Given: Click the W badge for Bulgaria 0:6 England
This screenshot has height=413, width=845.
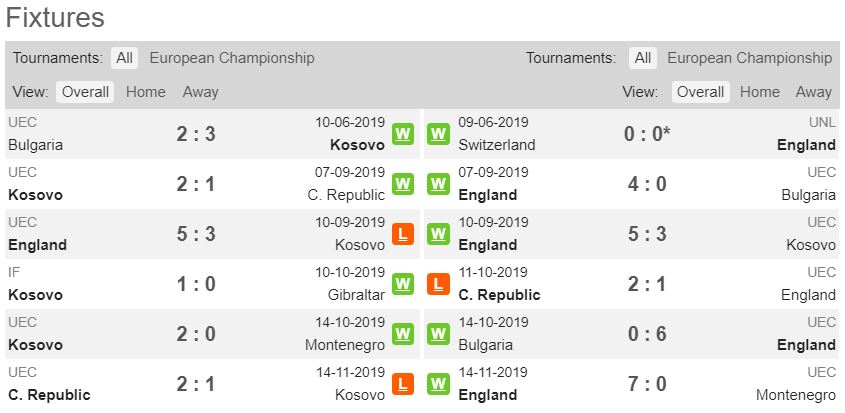Looking at the screenshot, I should [x=438, y=334].
